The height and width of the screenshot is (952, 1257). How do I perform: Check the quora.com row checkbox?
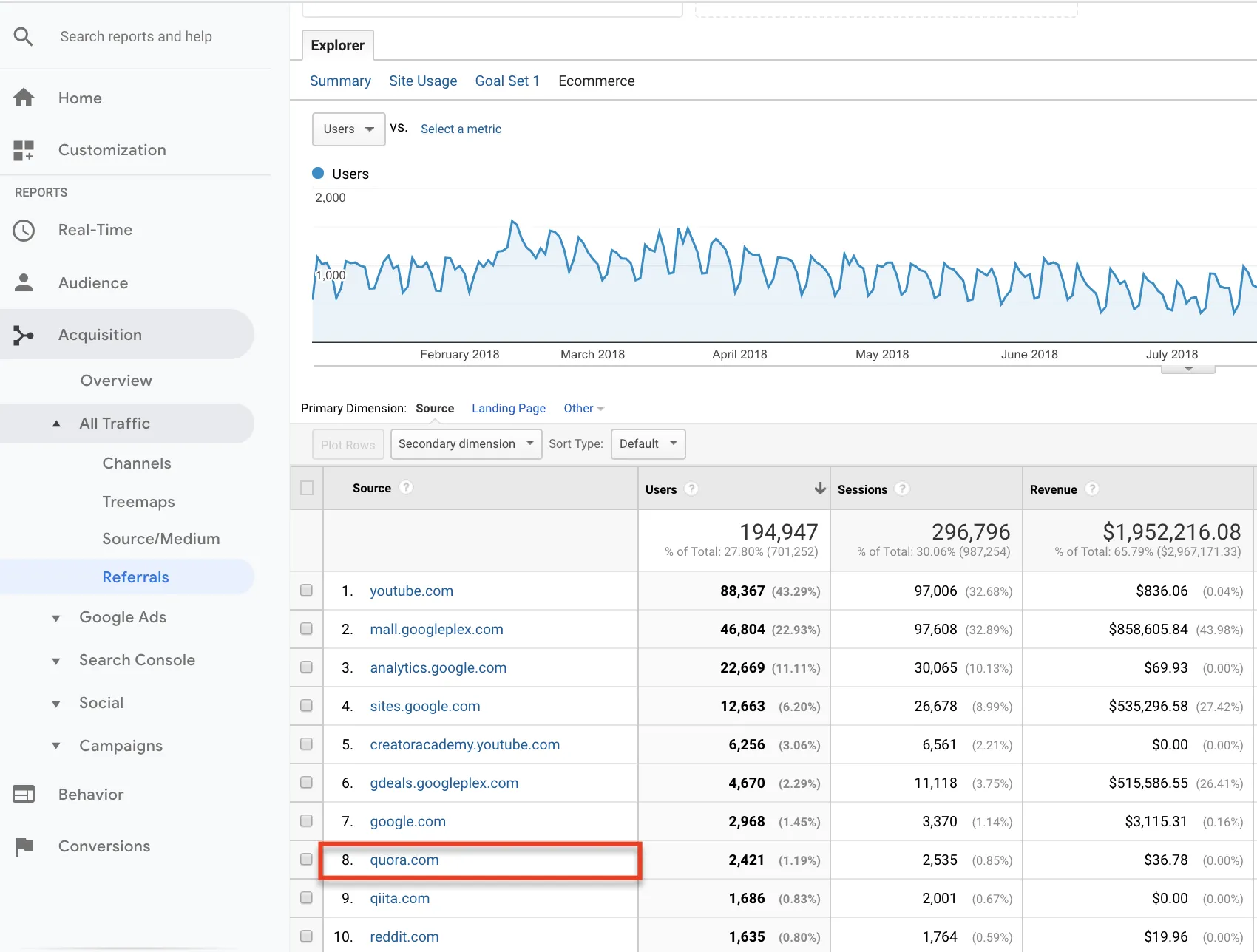[306, 859]
